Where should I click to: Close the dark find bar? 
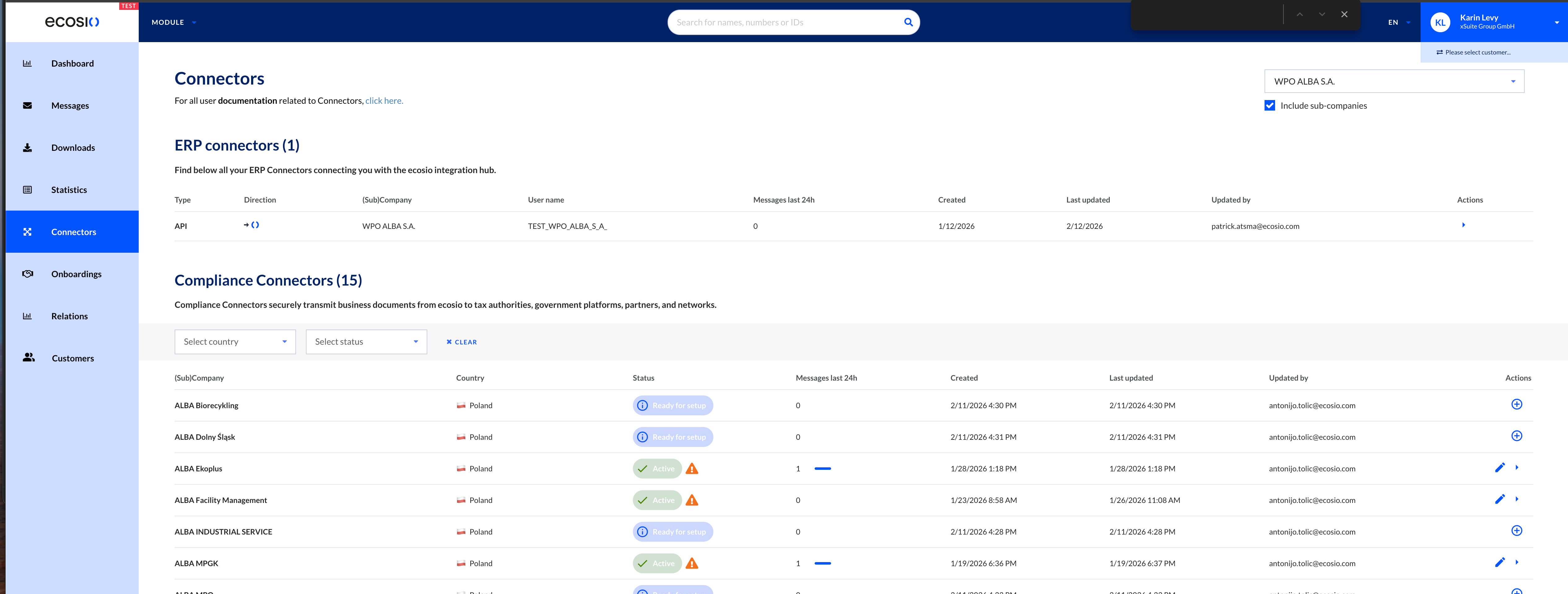1344,15
